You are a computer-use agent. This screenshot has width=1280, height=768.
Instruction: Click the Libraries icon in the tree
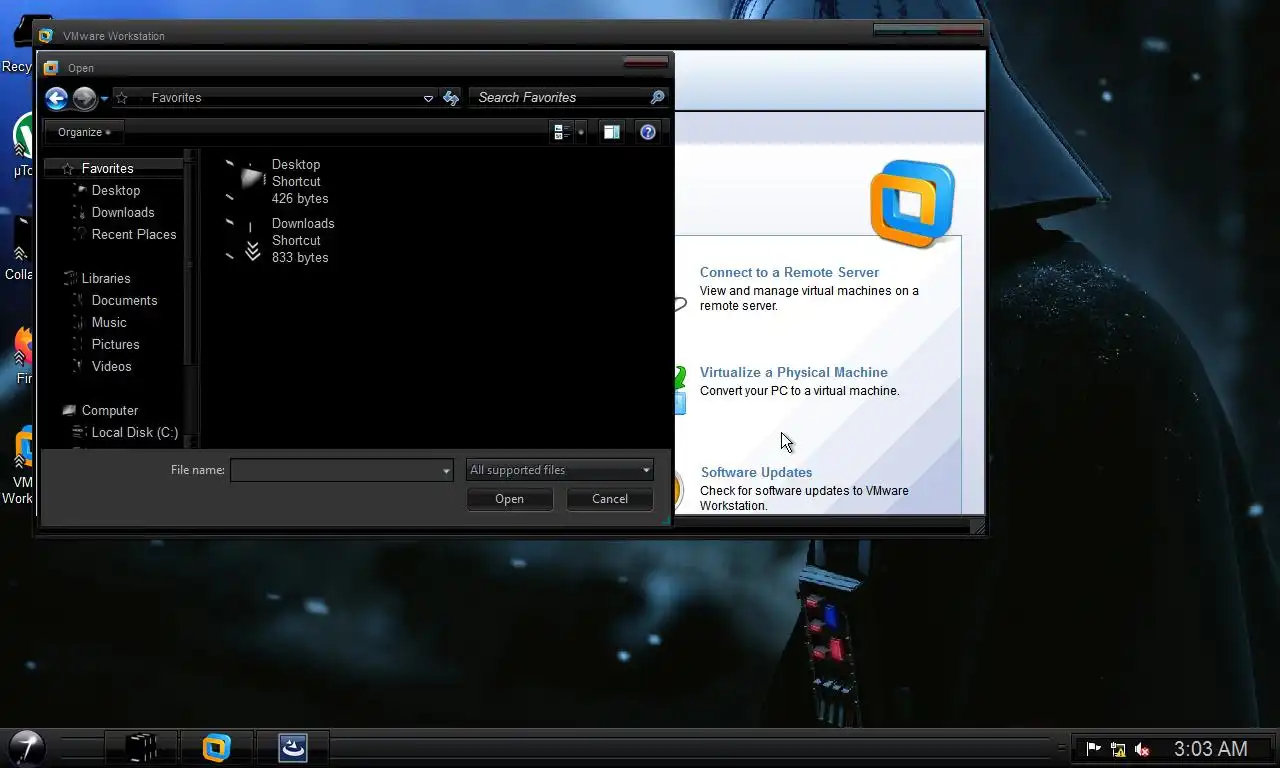69,278
